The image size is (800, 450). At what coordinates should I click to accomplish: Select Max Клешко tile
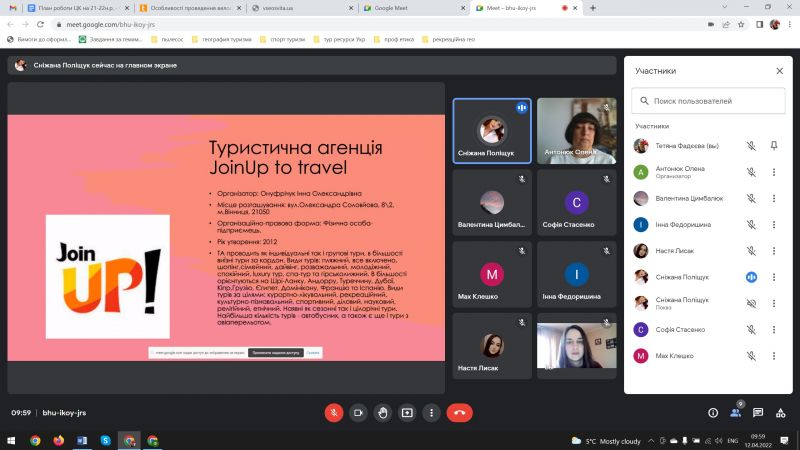pyautogui.click(x=492, y=274)
